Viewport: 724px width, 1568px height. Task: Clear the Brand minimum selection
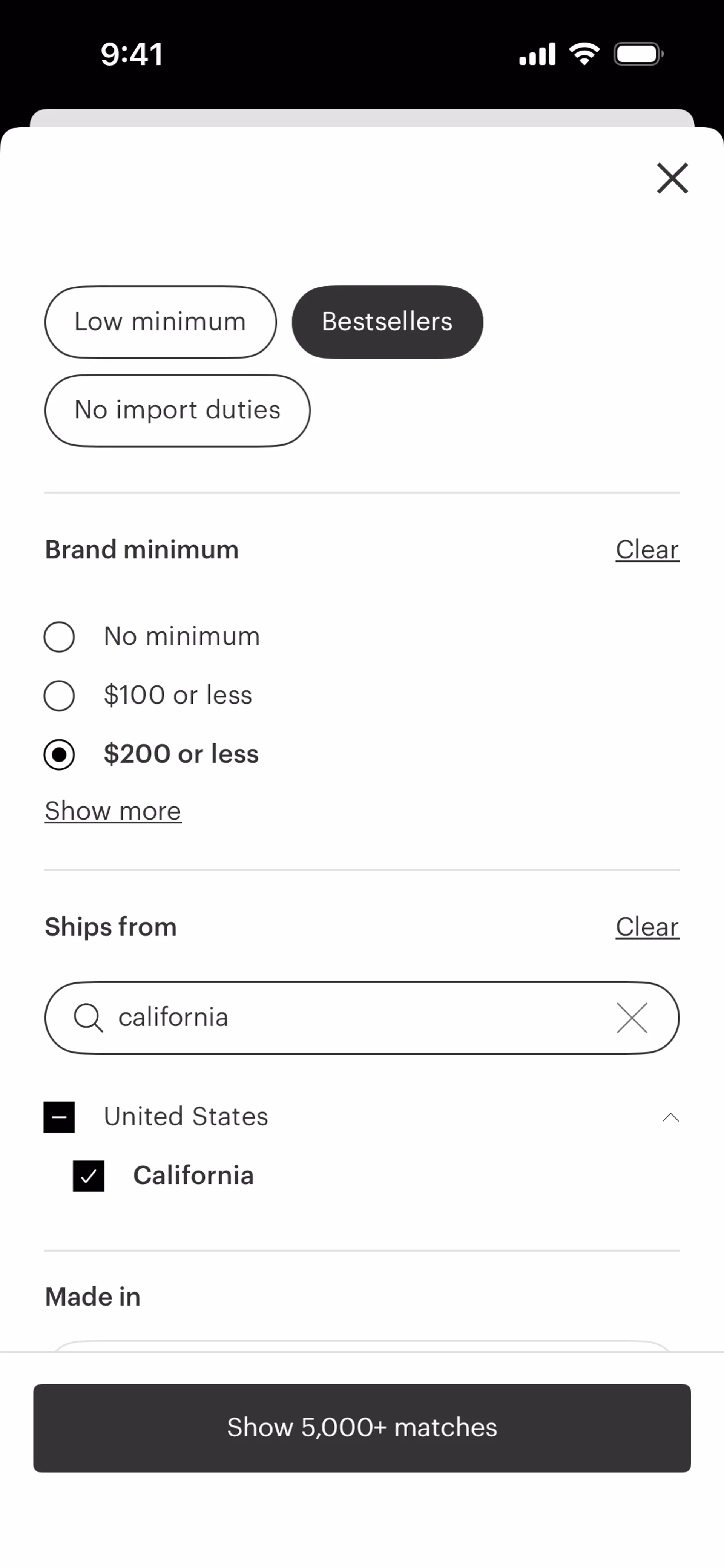click(647, 550)
